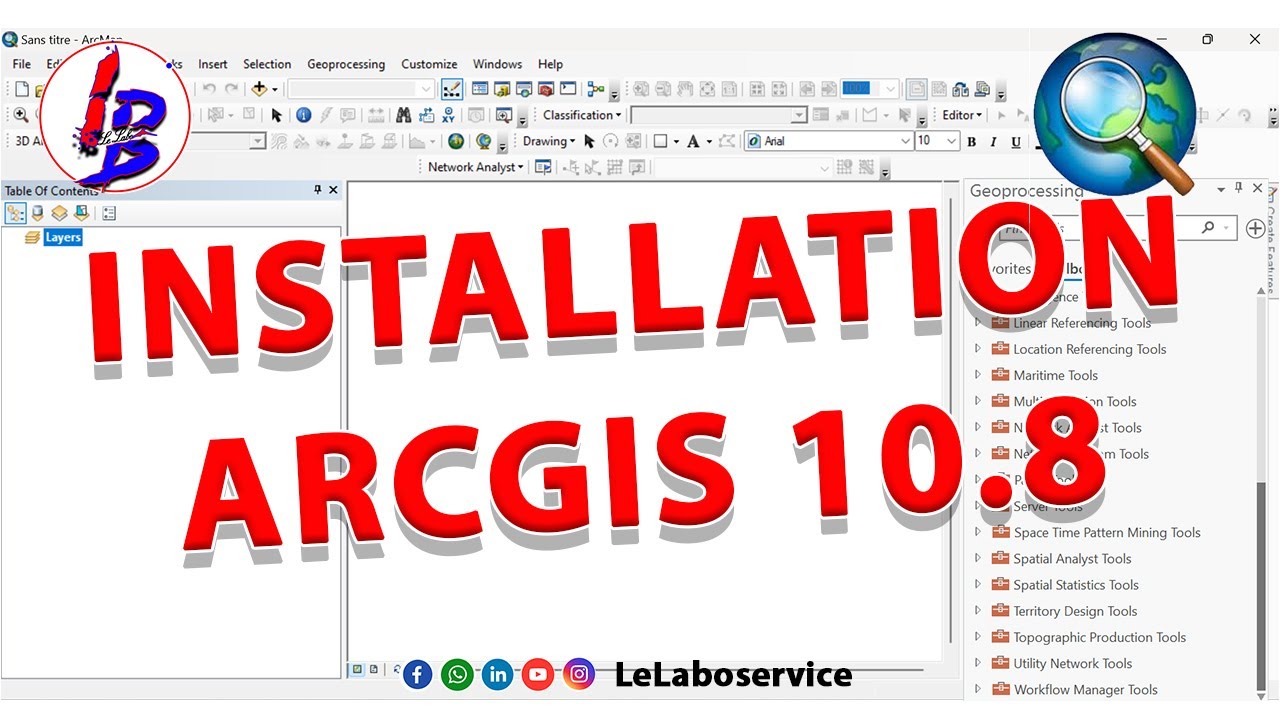
Task: Toggle List By Selection
Action: click(x=81, y=213)
